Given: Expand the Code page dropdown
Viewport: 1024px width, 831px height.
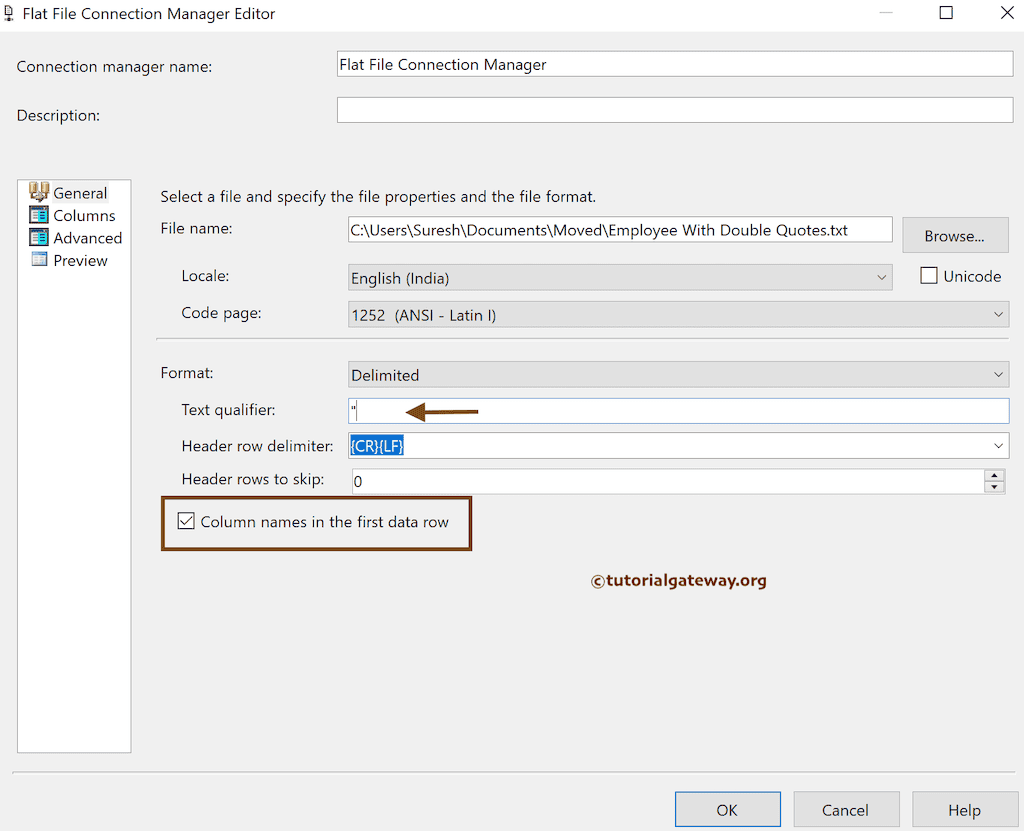Looking at the screenshot, I should 997,314.
